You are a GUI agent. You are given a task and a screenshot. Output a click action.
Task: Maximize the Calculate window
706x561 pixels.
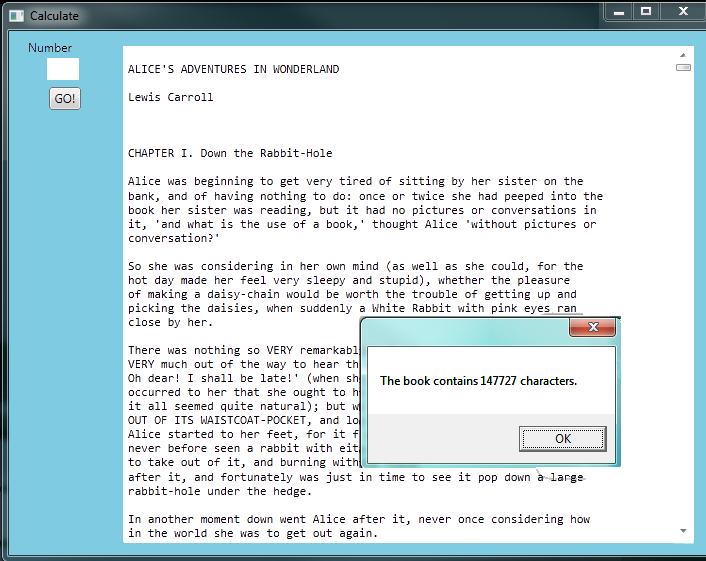646,12
